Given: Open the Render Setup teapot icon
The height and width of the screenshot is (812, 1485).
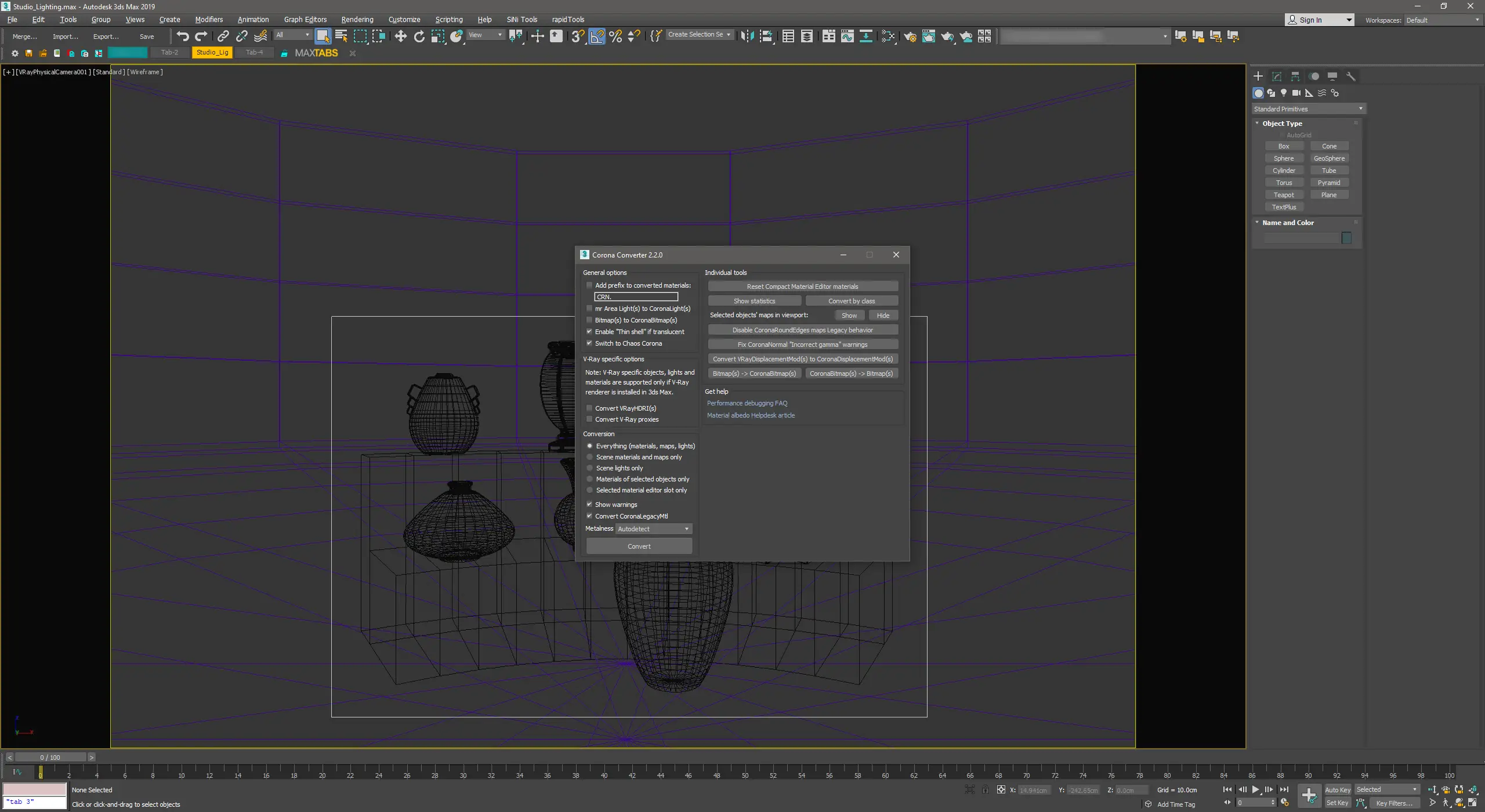Looking at the screenshot, I should pos(910,37).
